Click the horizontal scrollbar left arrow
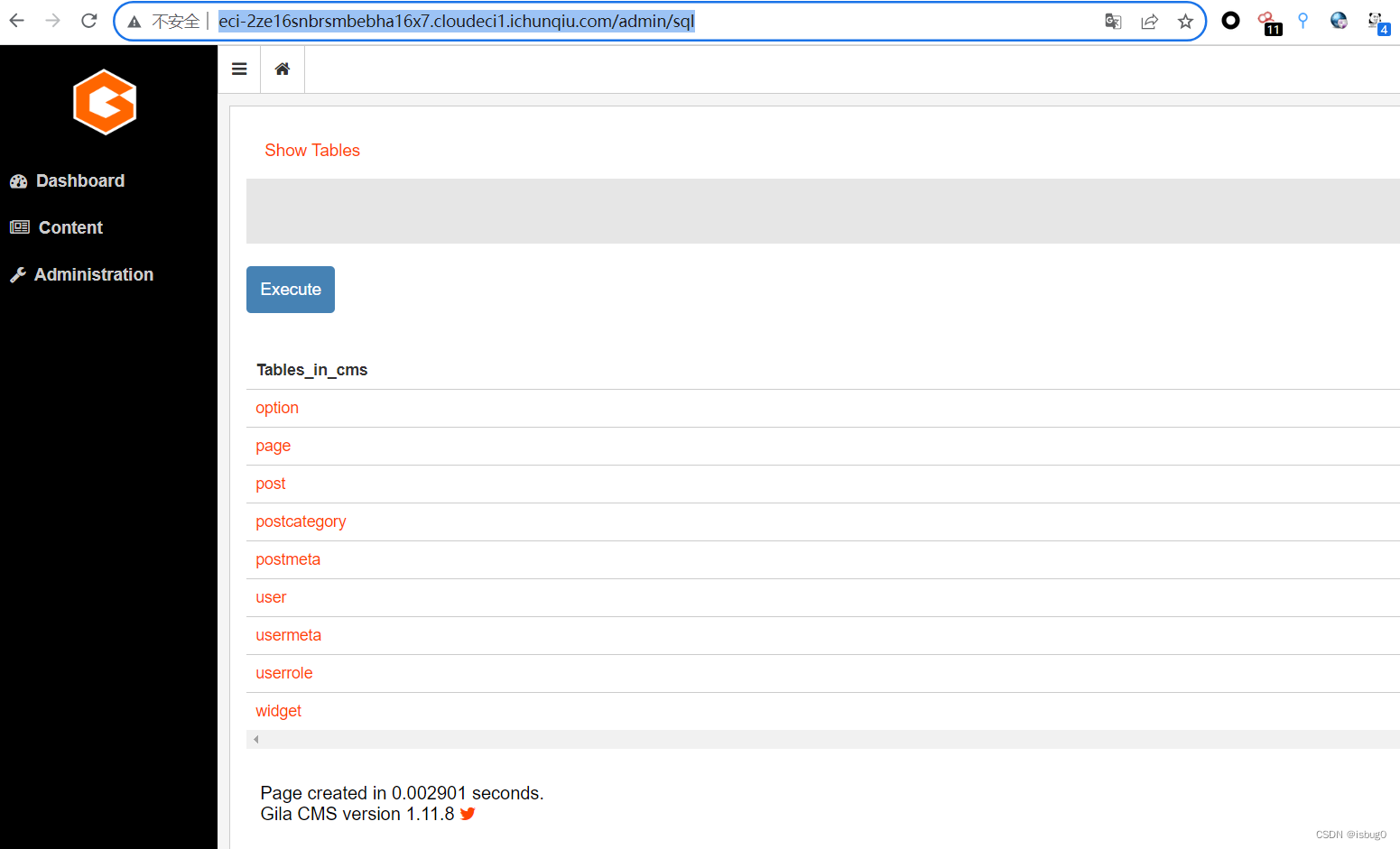1400x849 pixels. click(x=256, y=739)
